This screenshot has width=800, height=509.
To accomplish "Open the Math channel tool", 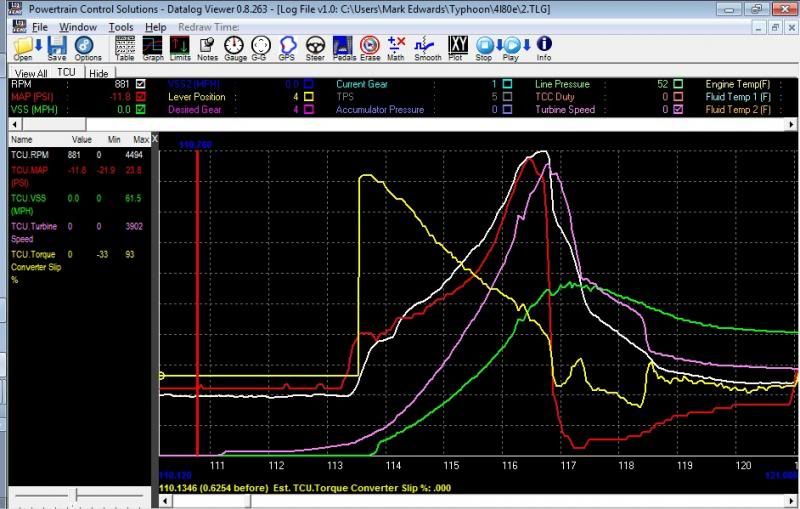I will [x=396, y=48].
